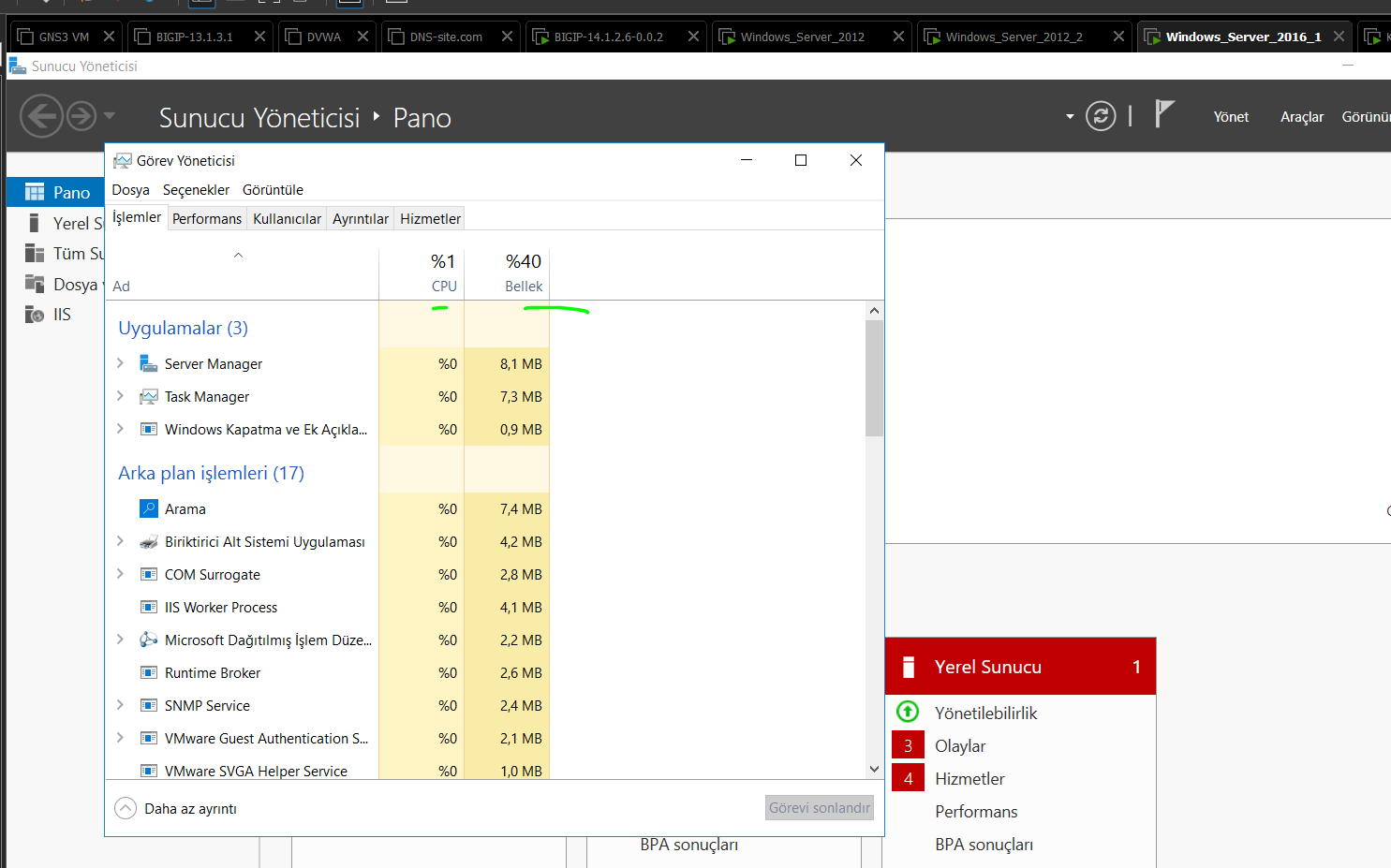This screenshot has height=868, width=1391.
Task: Expand the Server Manager process row
Action: point(120,363)
